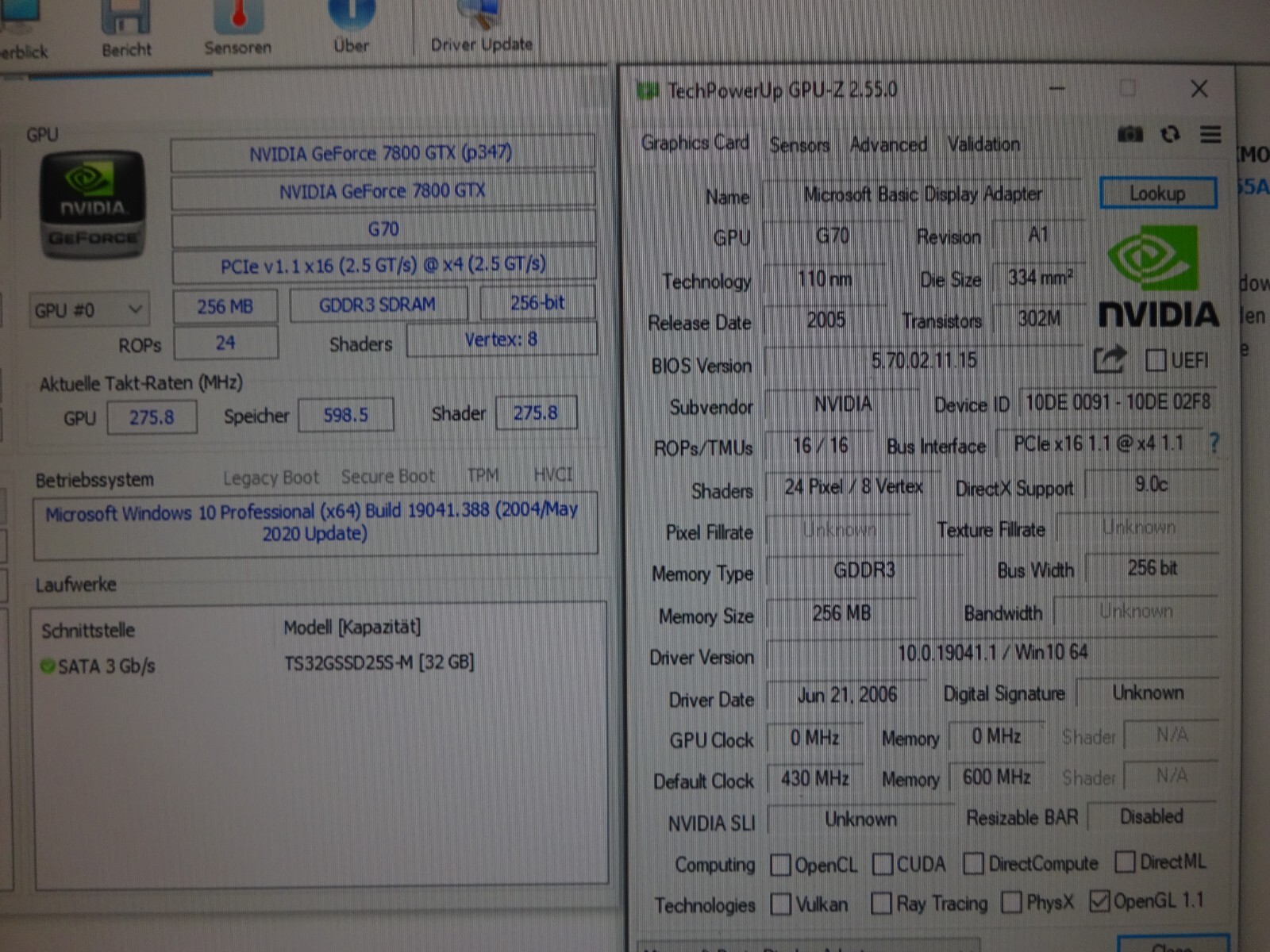
Task: Click the PCIe v1.1 x16 bus info field
Action: [383, 265]
